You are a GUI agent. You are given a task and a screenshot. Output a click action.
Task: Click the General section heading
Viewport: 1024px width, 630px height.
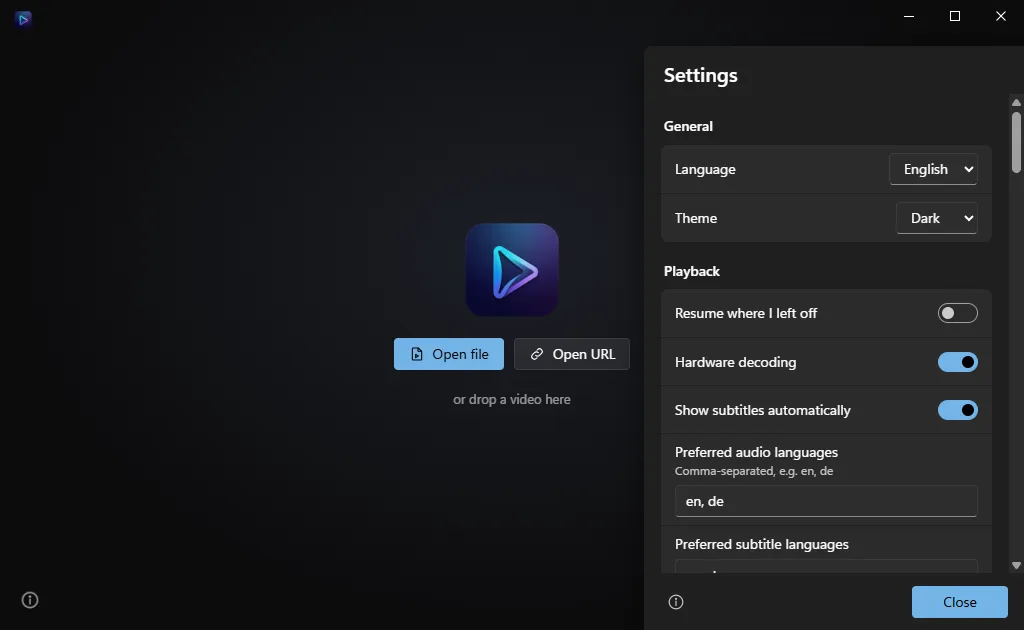688,127
